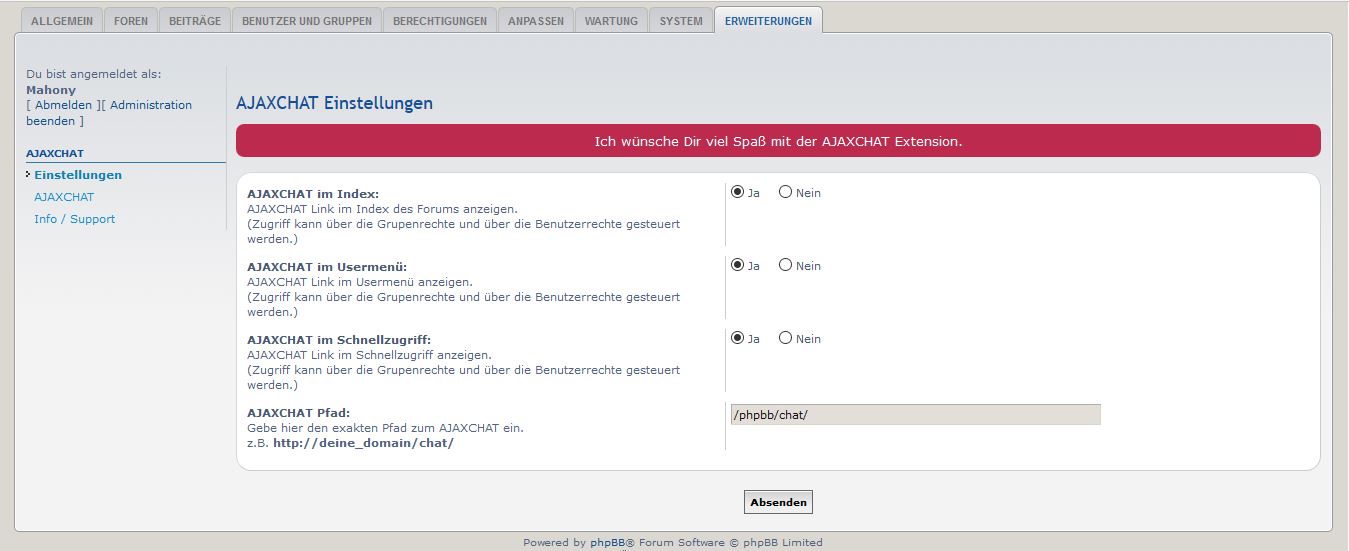The height and width of the screenshot is (551, 1349).
Task: Select Nein for AJAXCHAT im Schnellzugriff
Action: pos(785,338)
